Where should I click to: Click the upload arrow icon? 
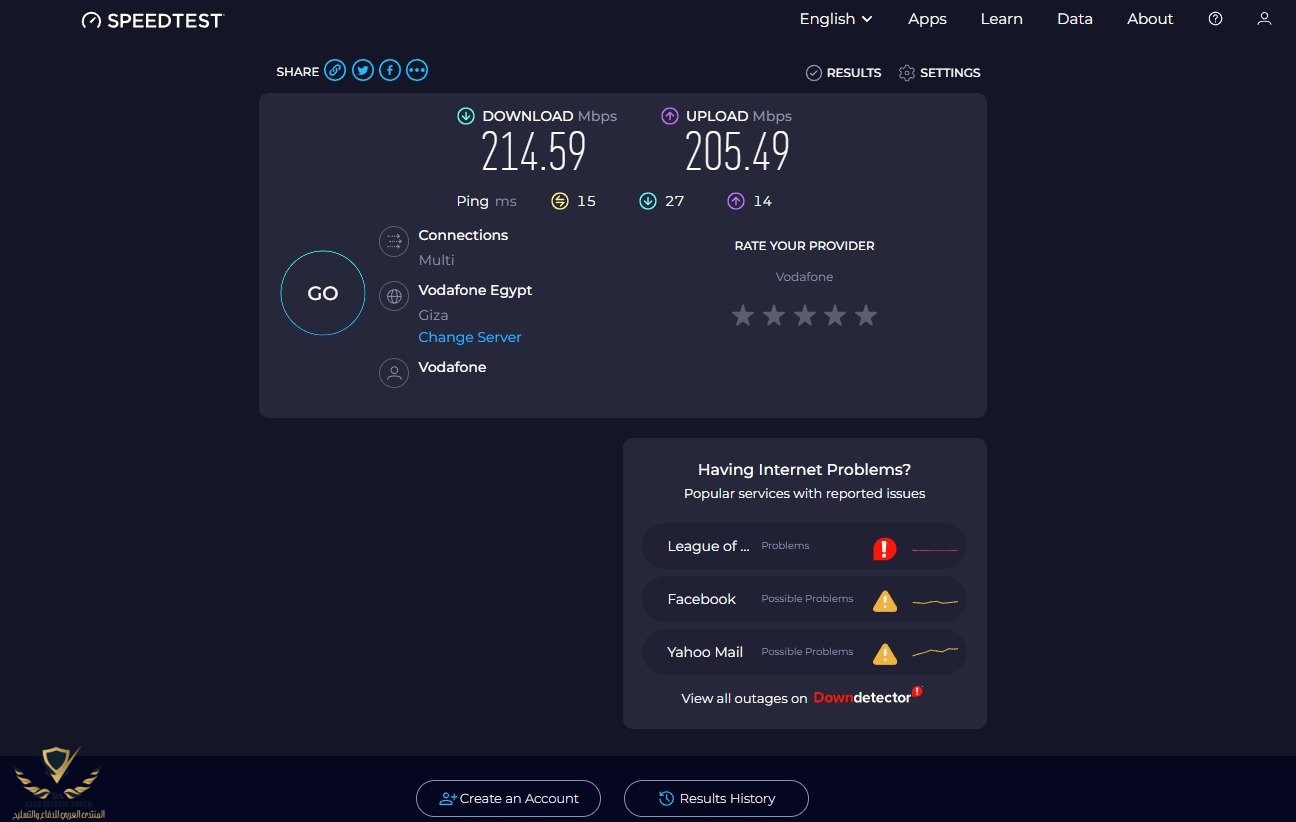670,116
